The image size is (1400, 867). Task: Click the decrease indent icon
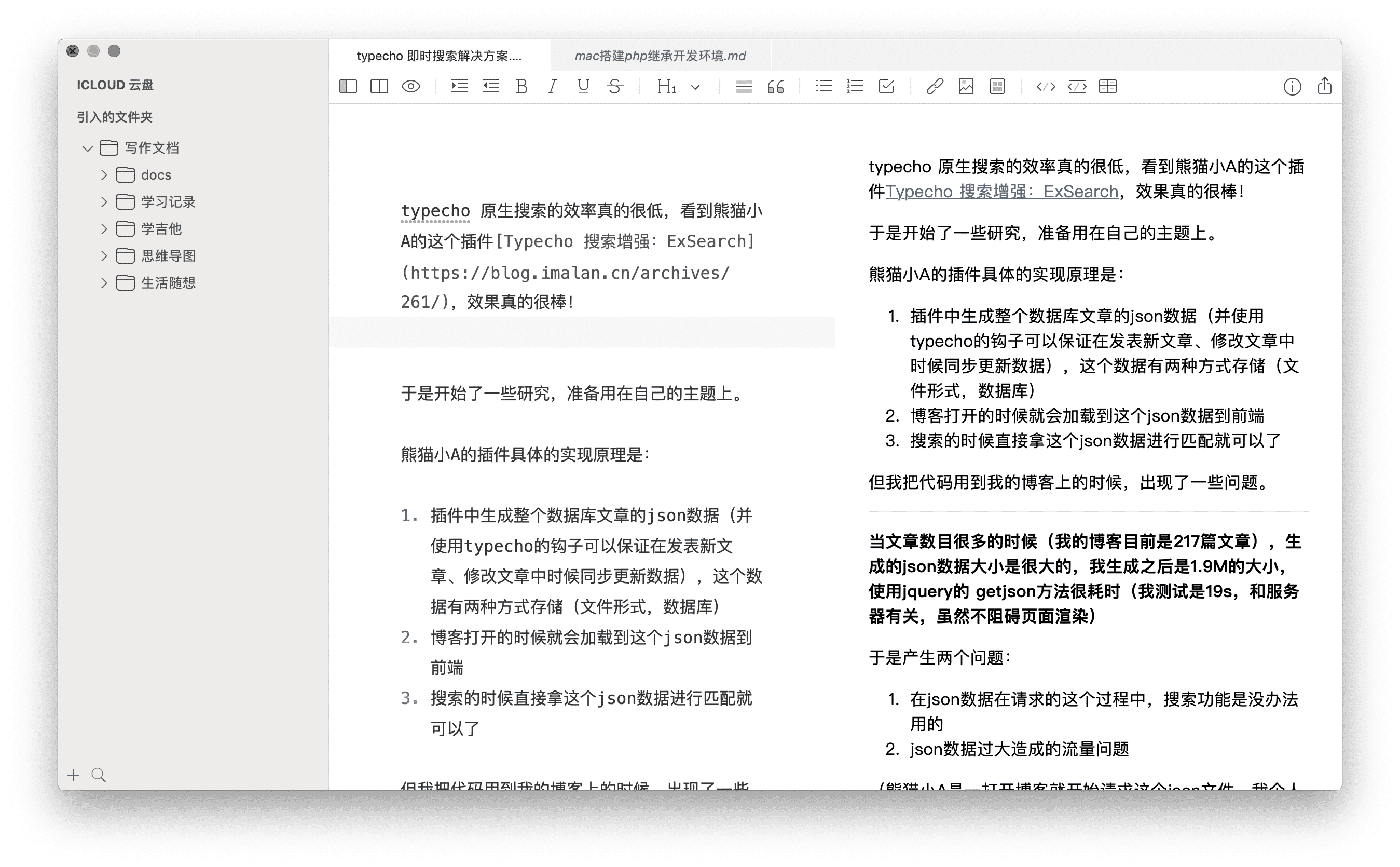(x=490, y=87)
